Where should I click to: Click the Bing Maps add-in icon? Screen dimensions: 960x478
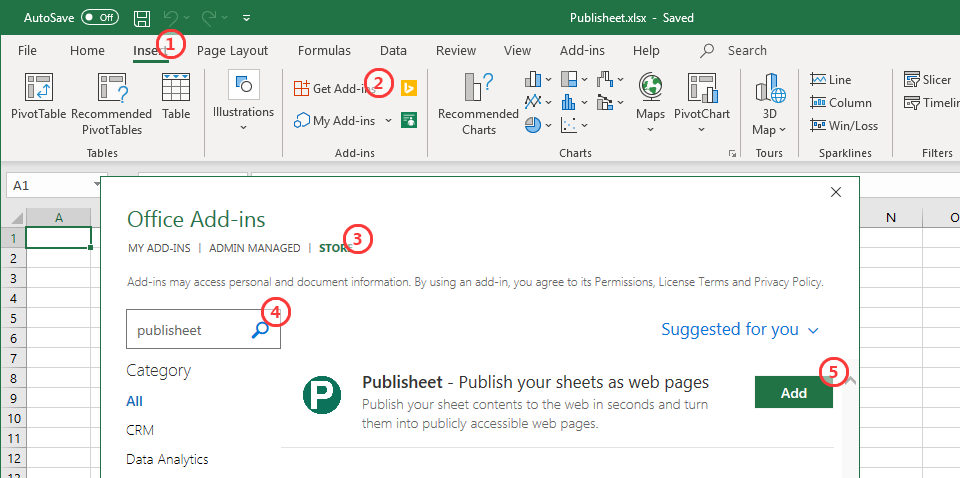tap(408, 89)
